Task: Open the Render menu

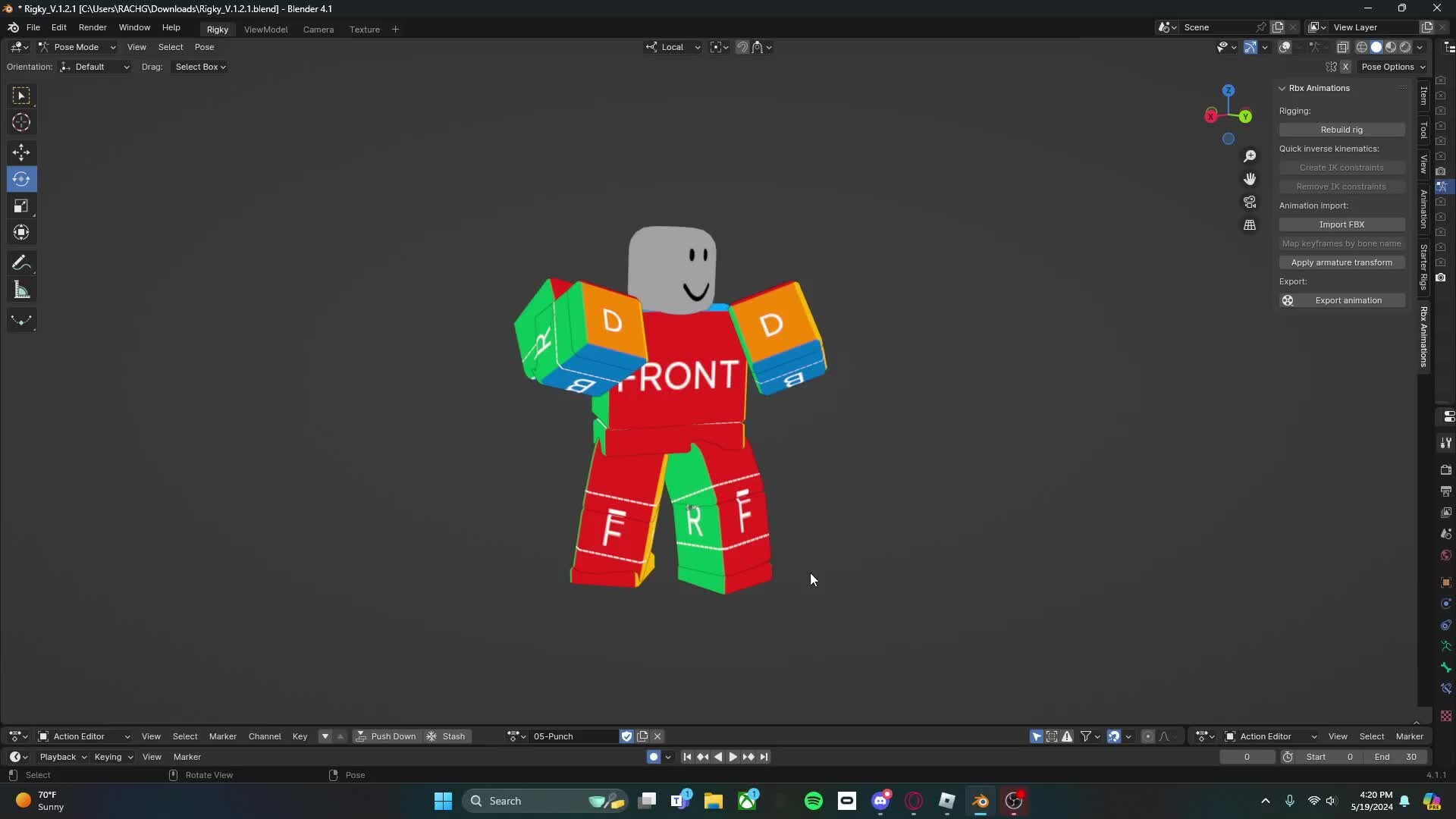Action: (93, 27)
